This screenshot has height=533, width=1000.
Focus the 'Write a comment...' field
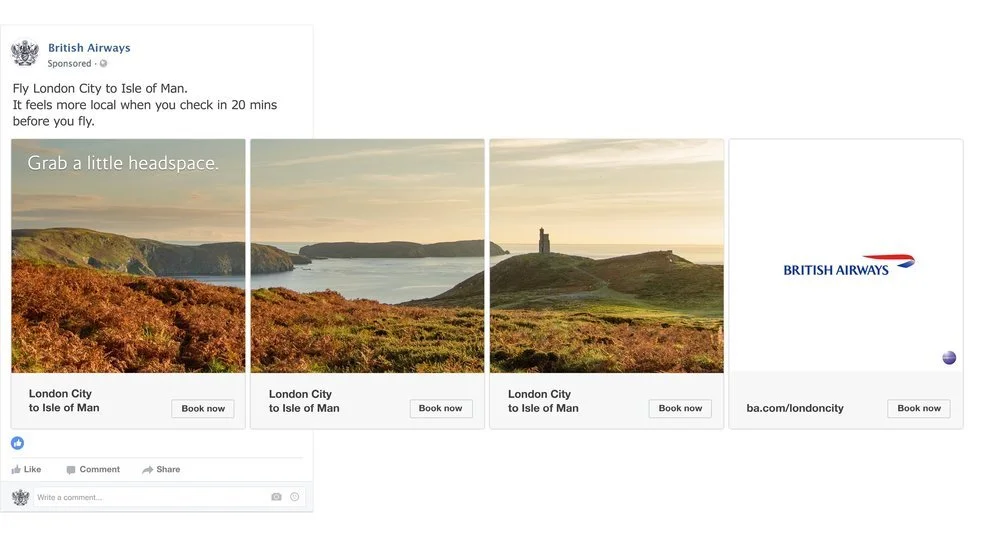pyautogui.click(x=169, y=497)
